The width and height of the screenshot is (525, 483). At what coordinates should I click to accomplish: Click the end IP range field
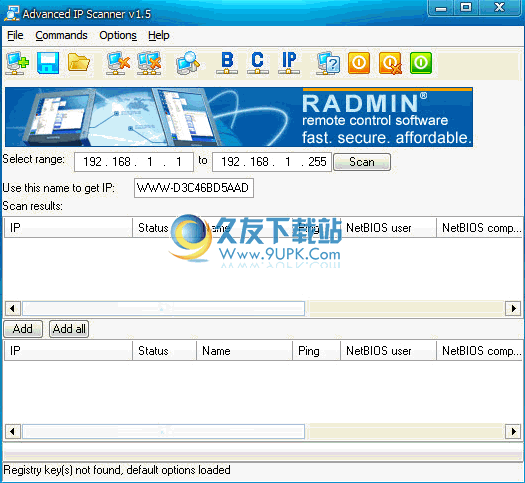272,162
